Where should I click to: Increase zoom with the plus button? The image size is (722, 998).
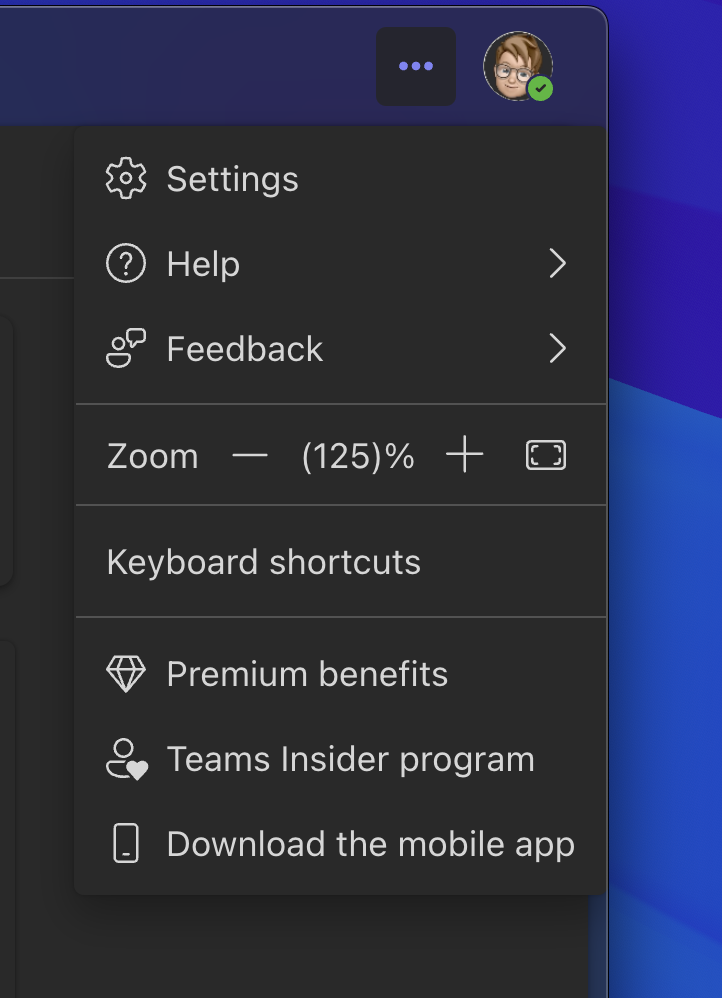tap(465, 454)
